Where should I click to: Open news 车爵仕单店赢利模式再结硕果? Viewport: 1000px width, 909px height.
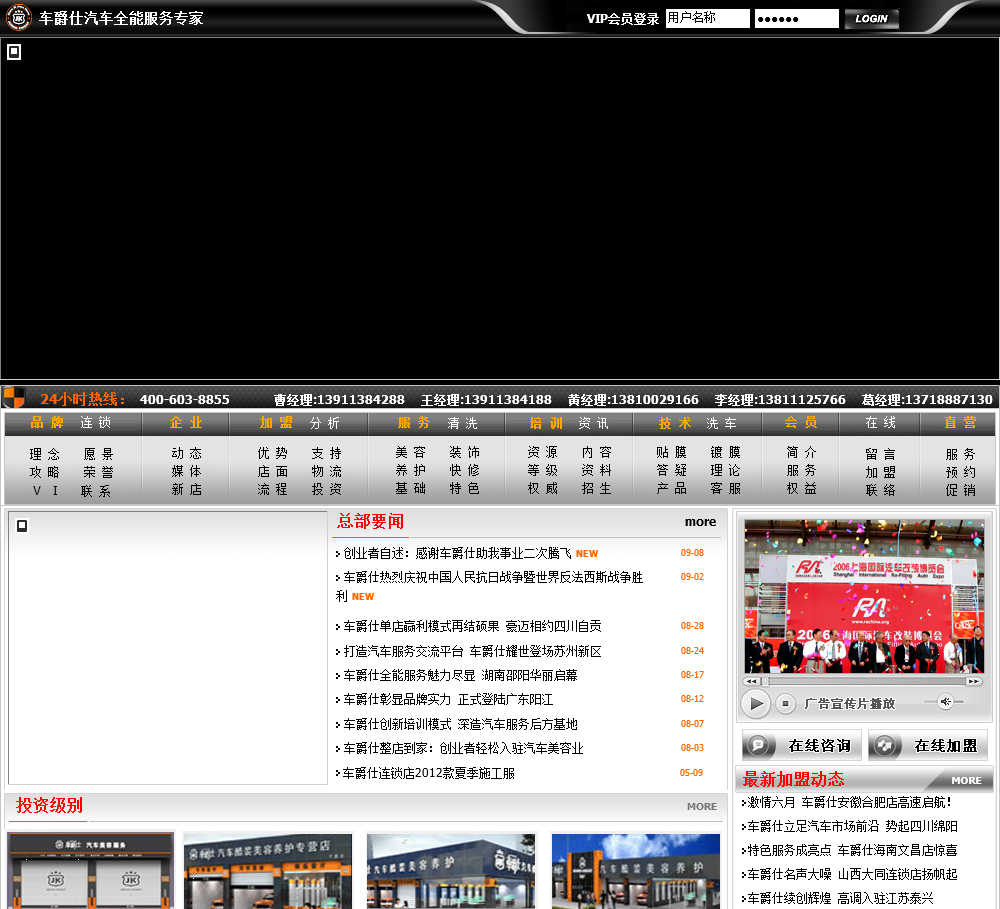point(472,626)
